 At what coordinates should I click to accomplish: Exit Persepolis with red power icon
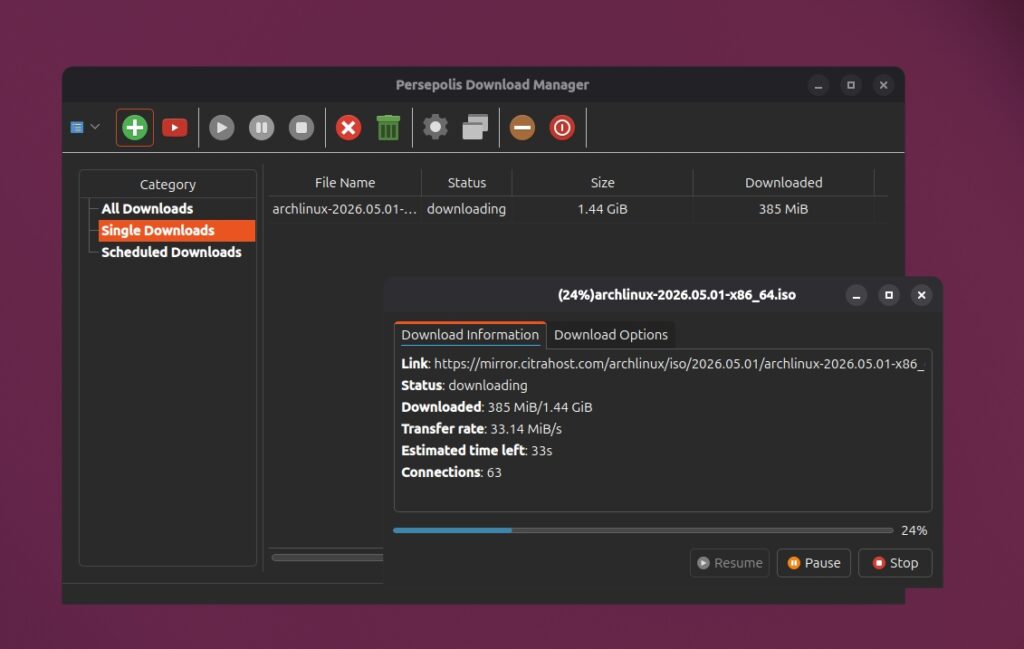pos(562,127)
